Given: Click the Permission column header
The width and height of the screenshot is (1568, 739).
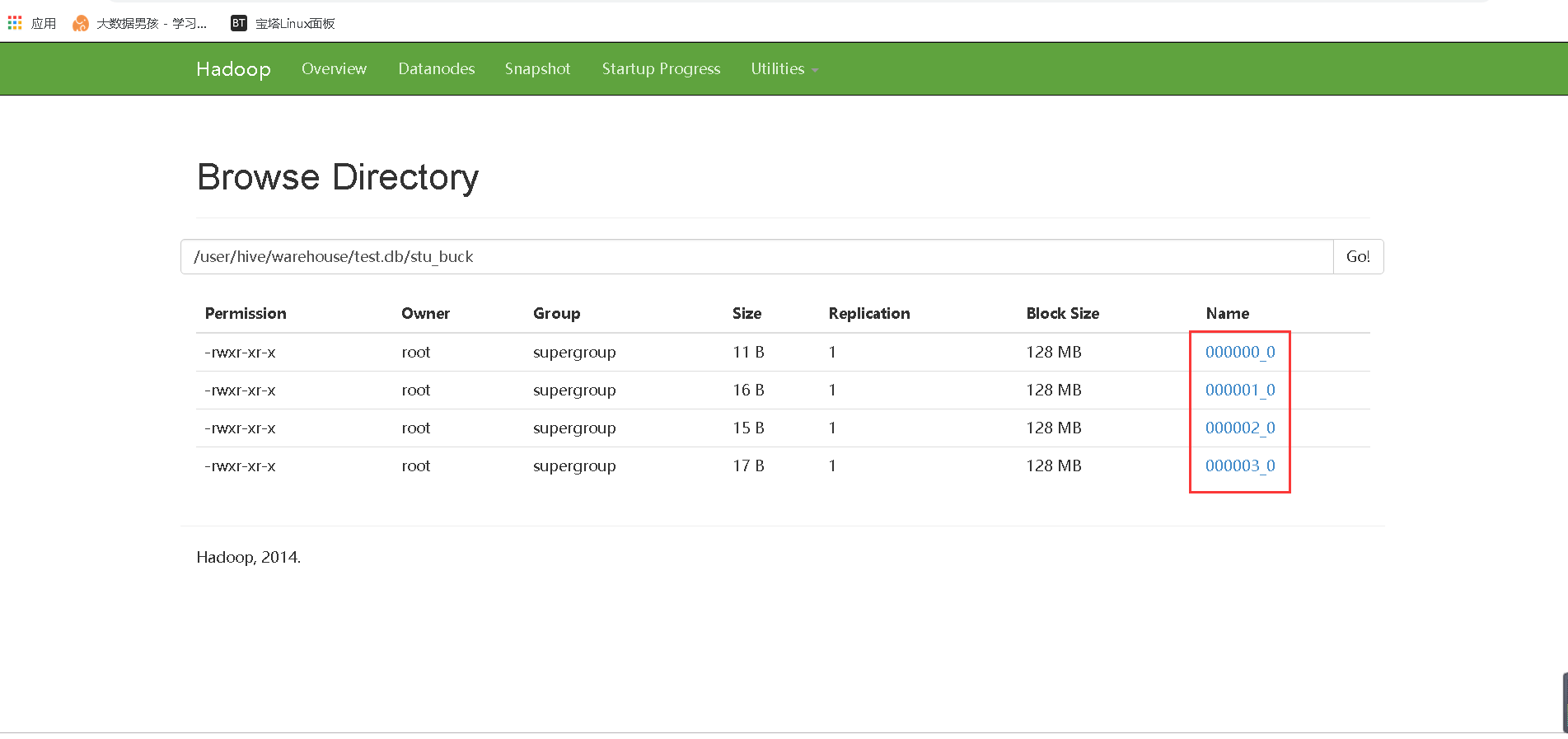Looking at the screenshot, I should coord(246,314).
